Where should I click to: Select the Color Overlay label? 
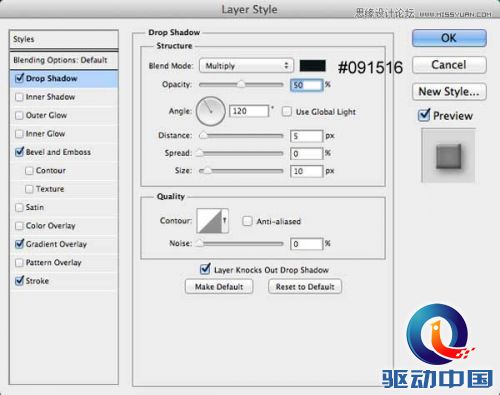tap(51, 226)
